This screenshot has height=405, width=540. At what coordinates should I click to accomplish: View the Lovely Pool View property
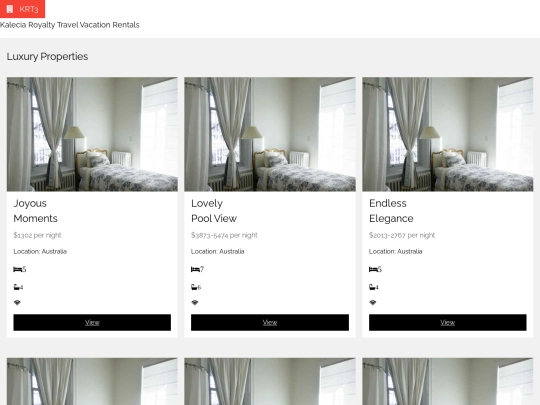[x=270, y=322]
